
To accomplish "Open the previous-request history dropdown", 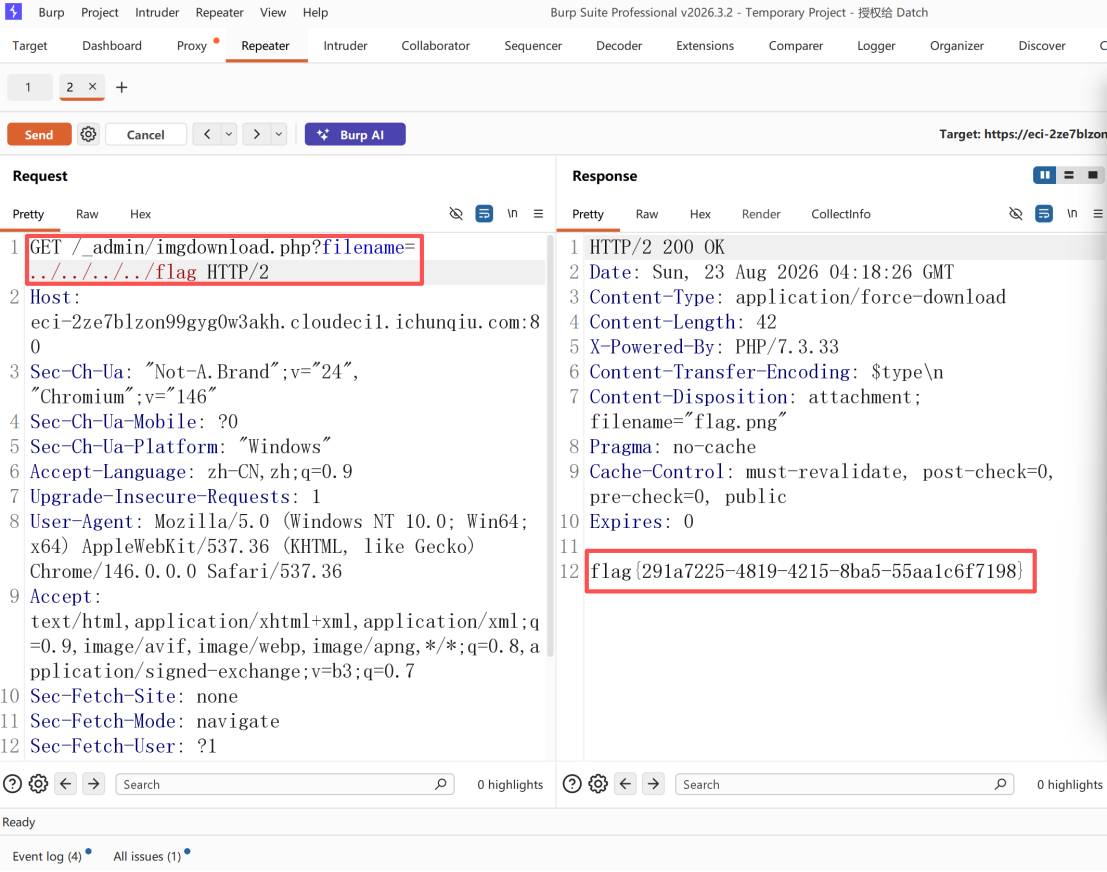I will (x=229, y=134).
